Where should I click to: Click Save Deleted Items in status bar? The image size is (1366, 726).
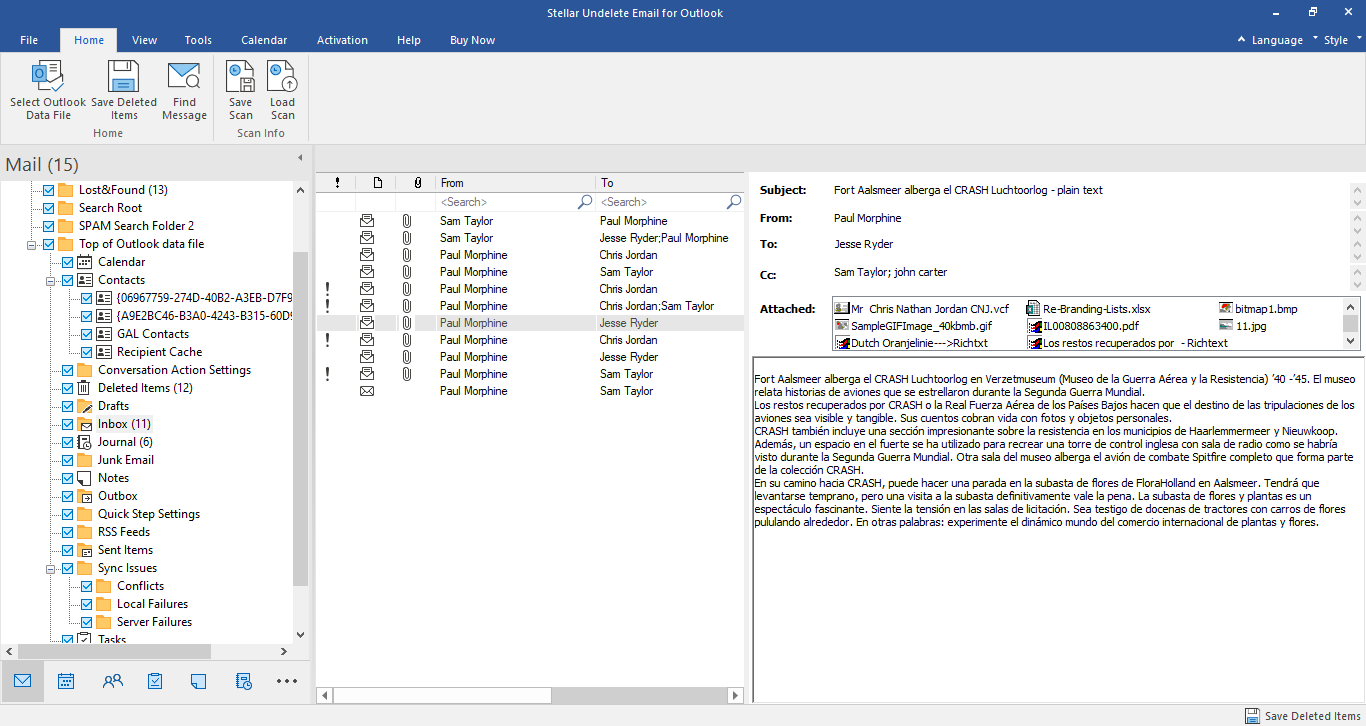(1303, 716)
